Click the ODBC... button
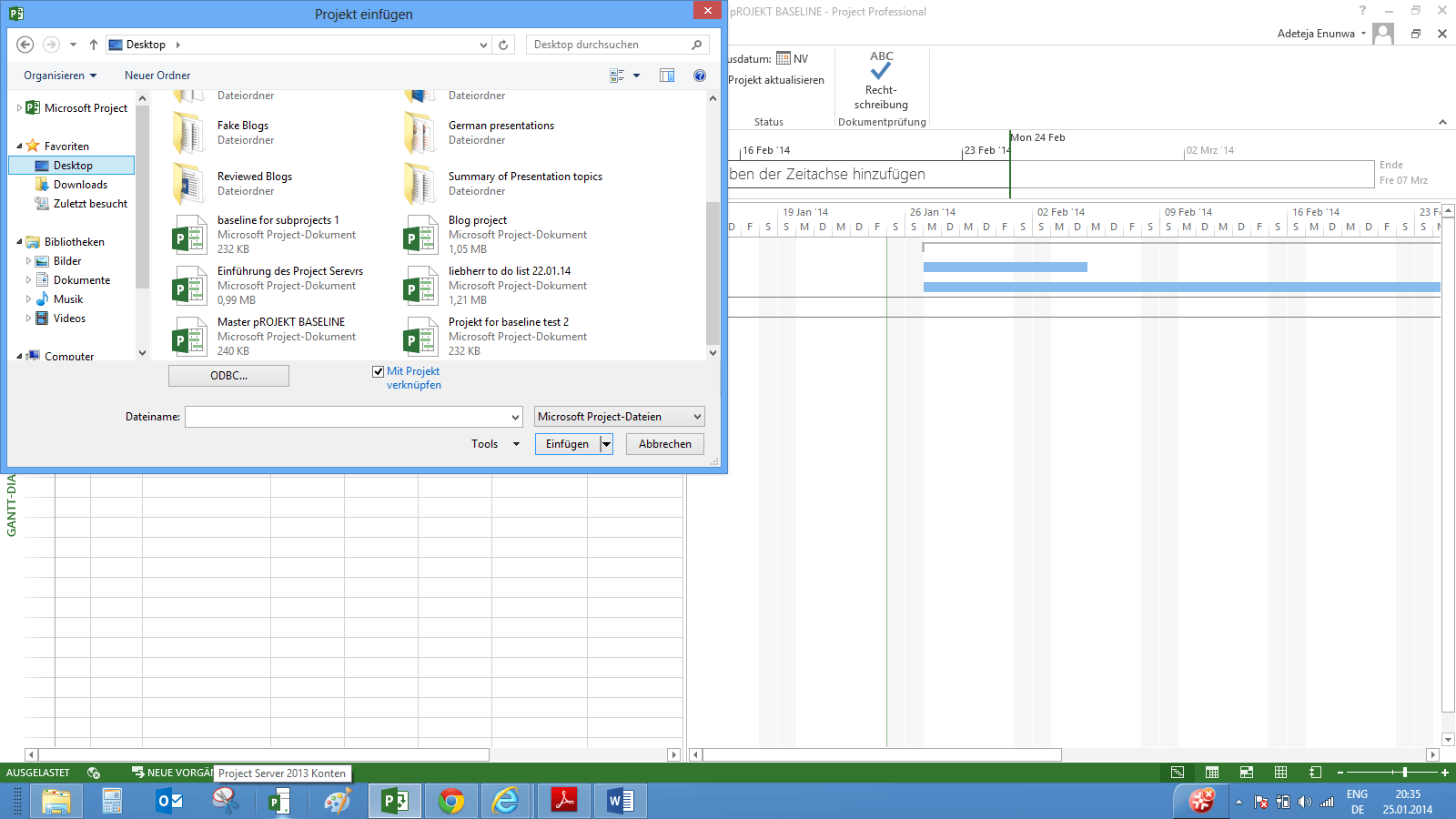 click(228, 376)
